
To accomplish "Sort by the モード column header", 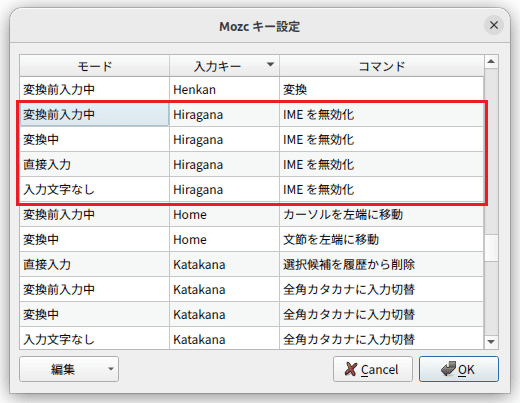I will (x=95, y=66).
